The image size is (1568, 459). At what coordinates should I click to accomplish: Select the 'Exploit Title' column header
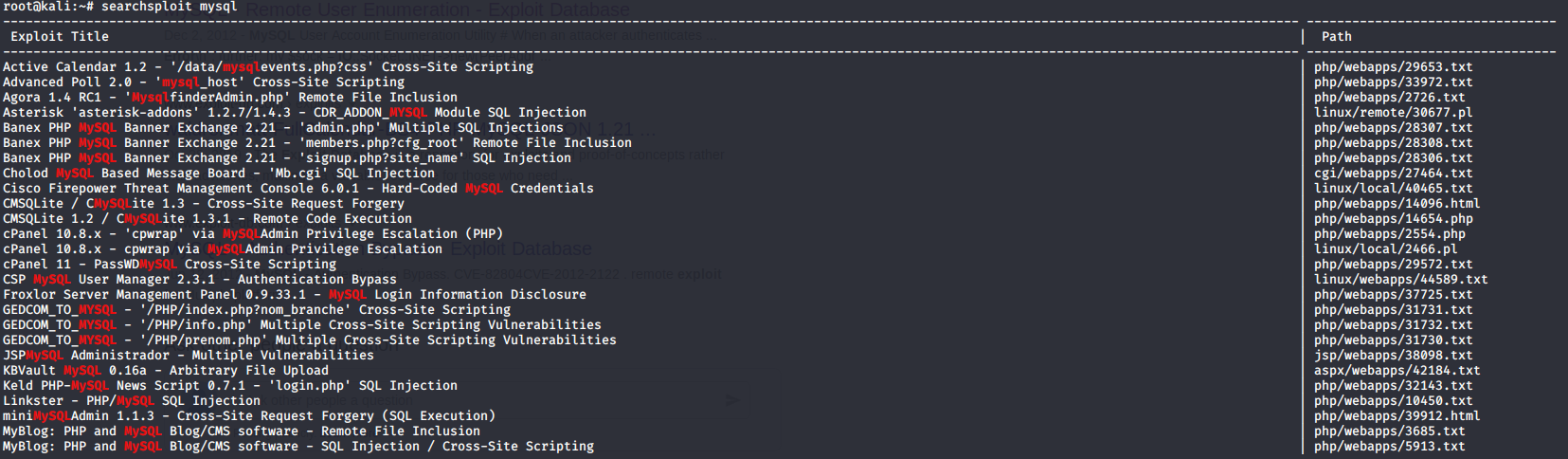click(x=60, y=37)
